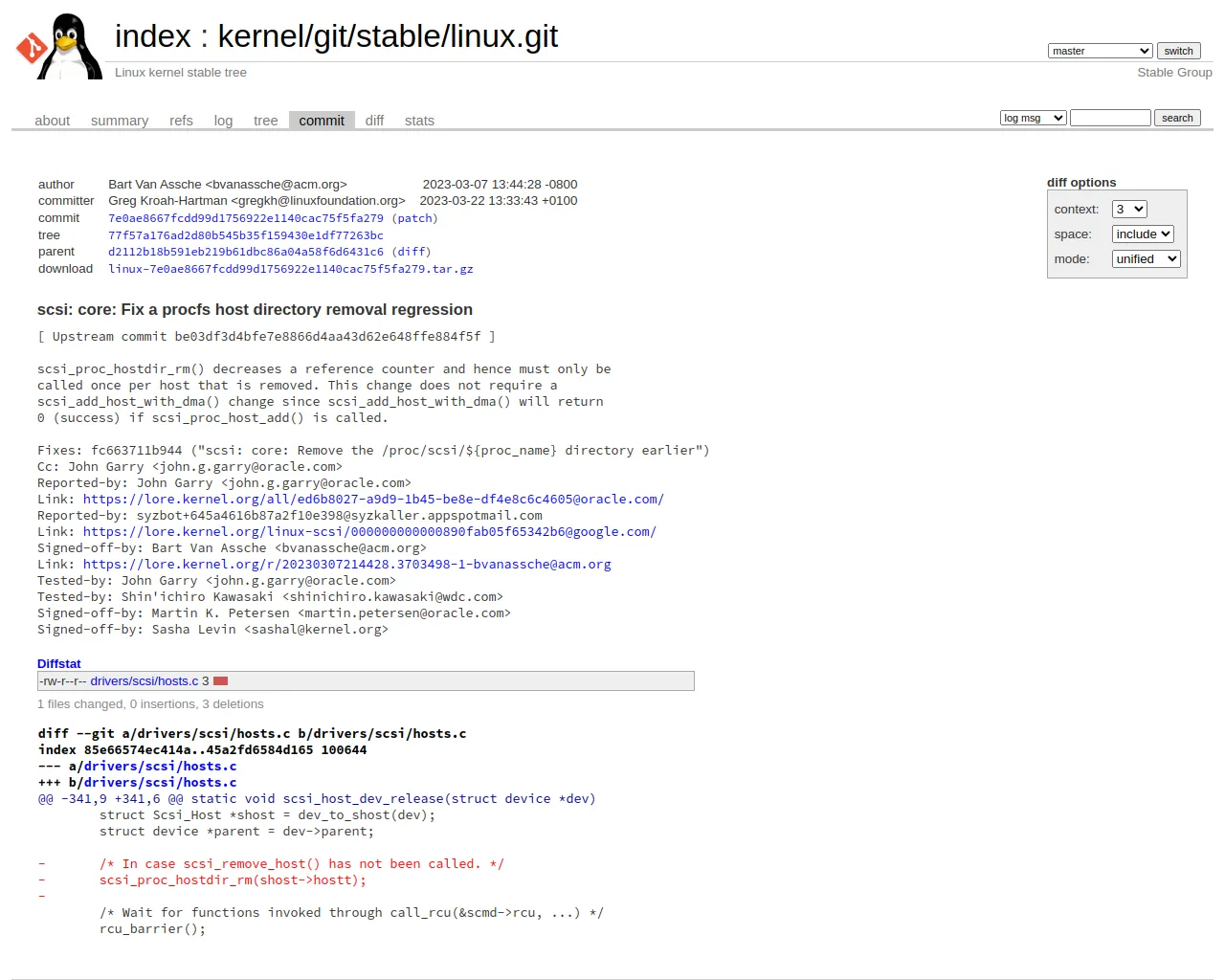Viewport: 1225px width, 980px height.
Task: Click the Stable Group owner text
Action: pyautogui.click(x=1174, y=73)
